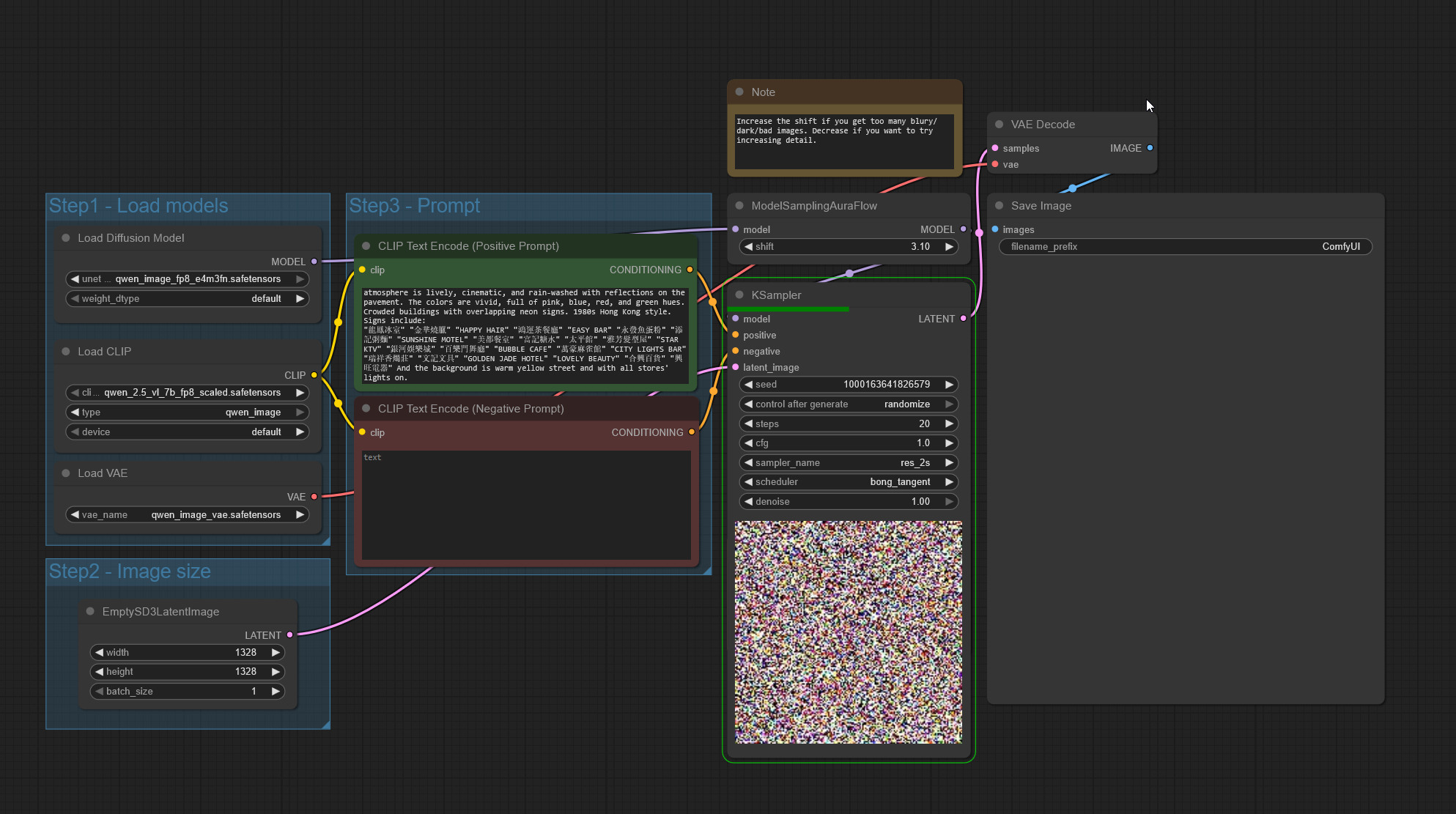The width and height of the screenshot is (1456, 814).
Task: Increase seed with right arrow
Action: pyautogui.click(x=949, y=385)
